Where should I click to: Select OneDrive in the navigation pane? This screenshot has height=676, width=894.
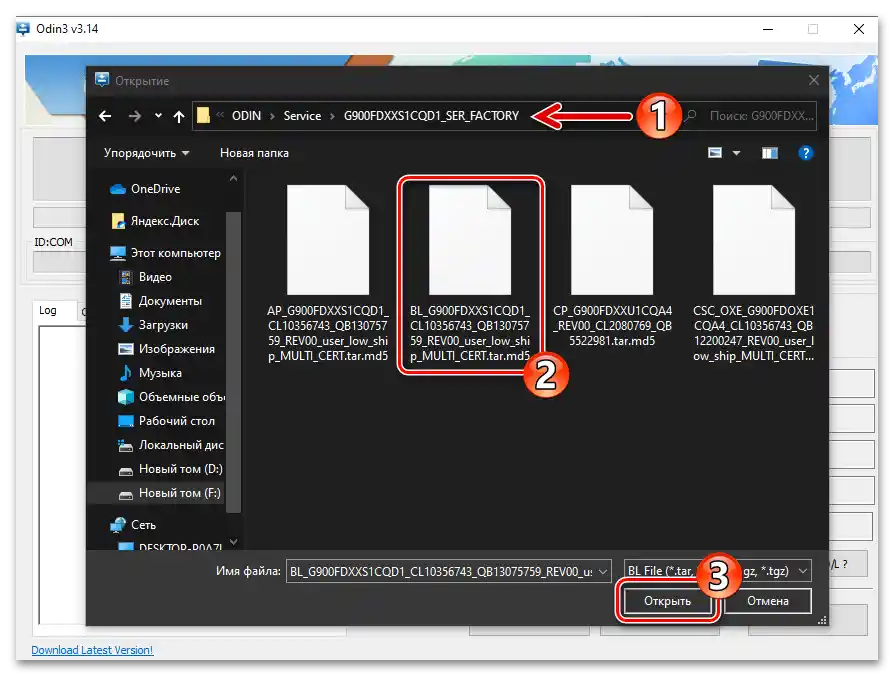tap(156, 189)
